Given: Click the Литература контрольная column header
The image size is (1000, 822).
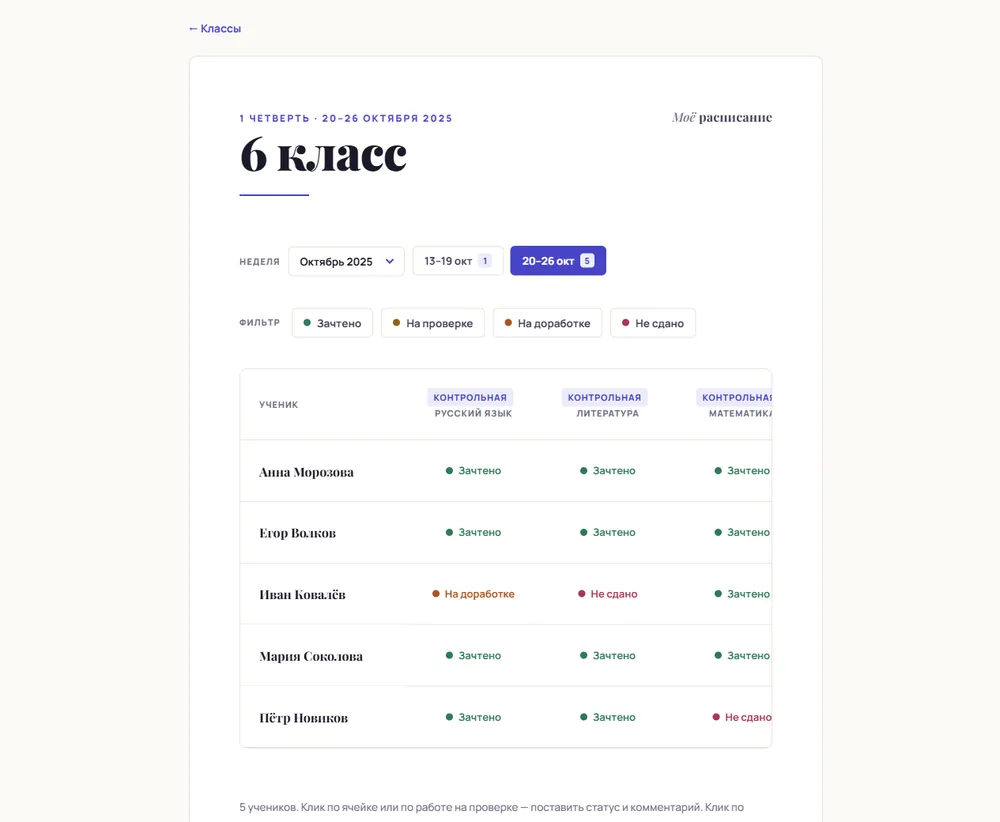Looking at the screenshot, I should click(x=605, y=405).
